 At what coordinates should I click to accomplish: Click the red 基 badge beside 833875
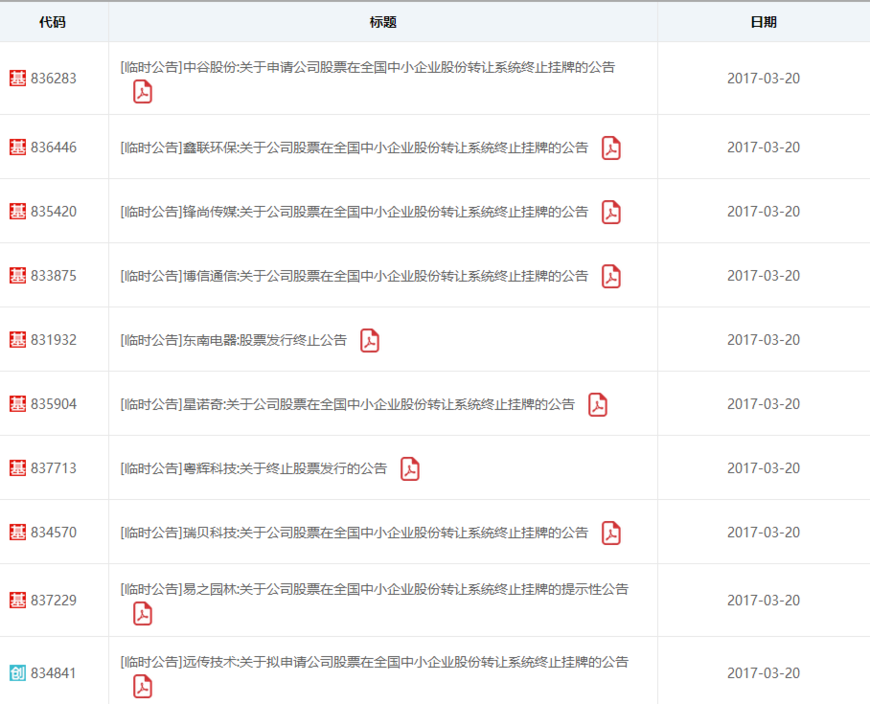click(x=18, y=276)
